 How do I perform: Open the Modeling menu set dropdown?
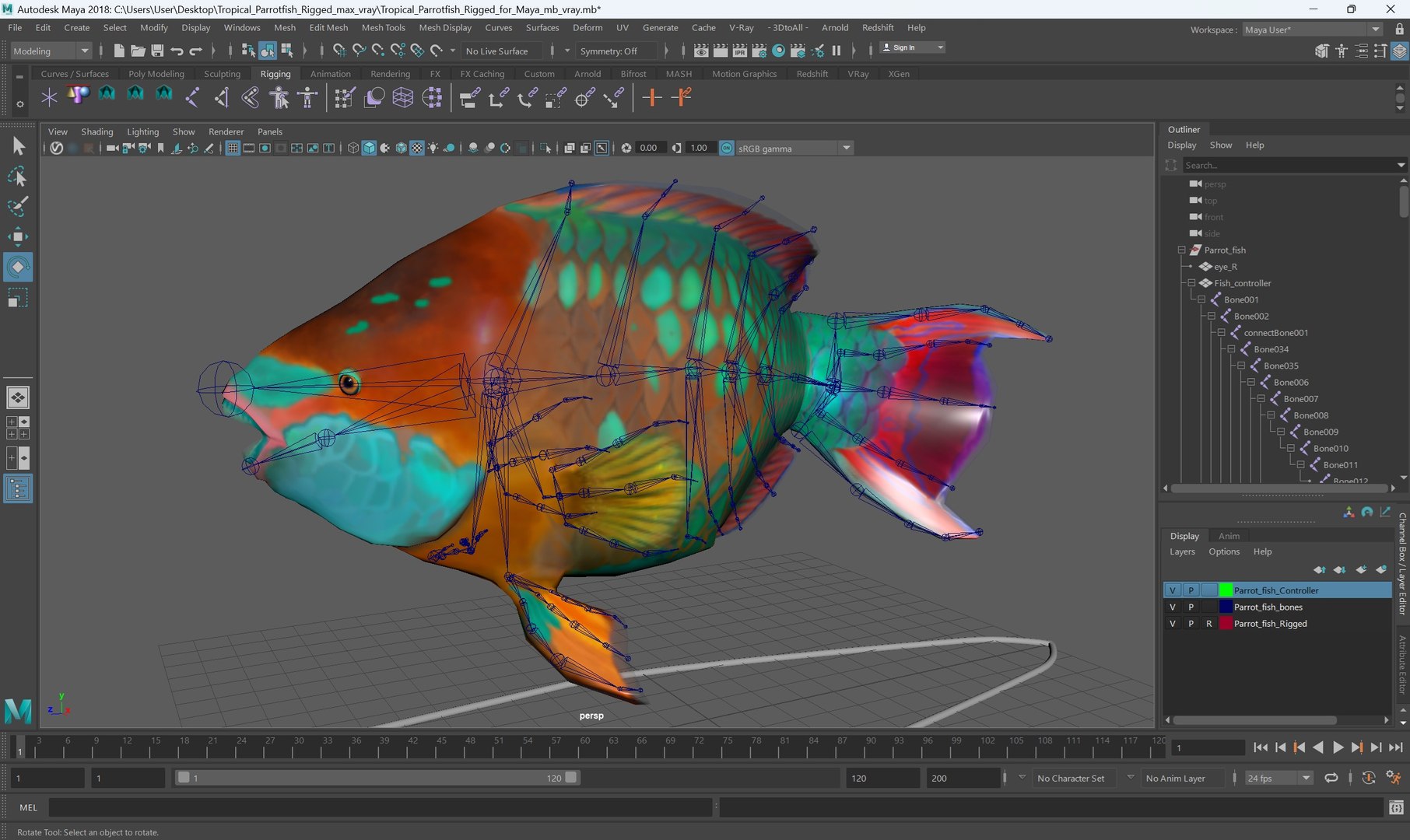tap(51, 51)
